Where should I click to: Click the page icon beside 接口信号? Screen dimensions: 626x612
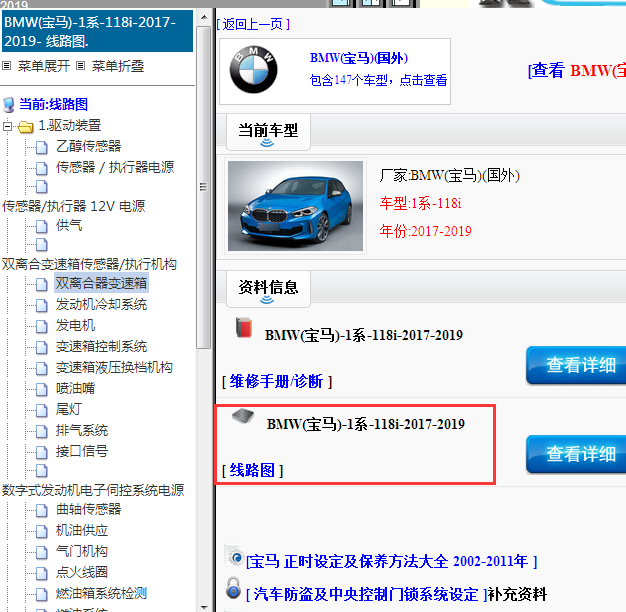pyautogui.click(x=42, y=452)
